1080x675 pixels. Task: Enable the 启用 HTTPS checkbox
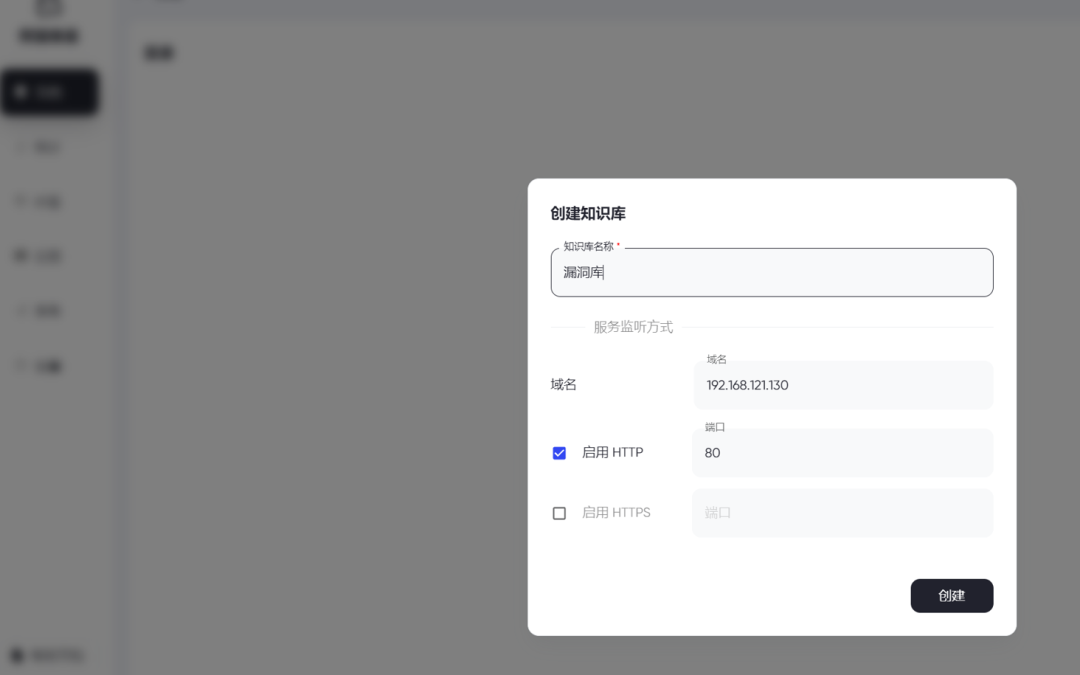pos(559,512)
